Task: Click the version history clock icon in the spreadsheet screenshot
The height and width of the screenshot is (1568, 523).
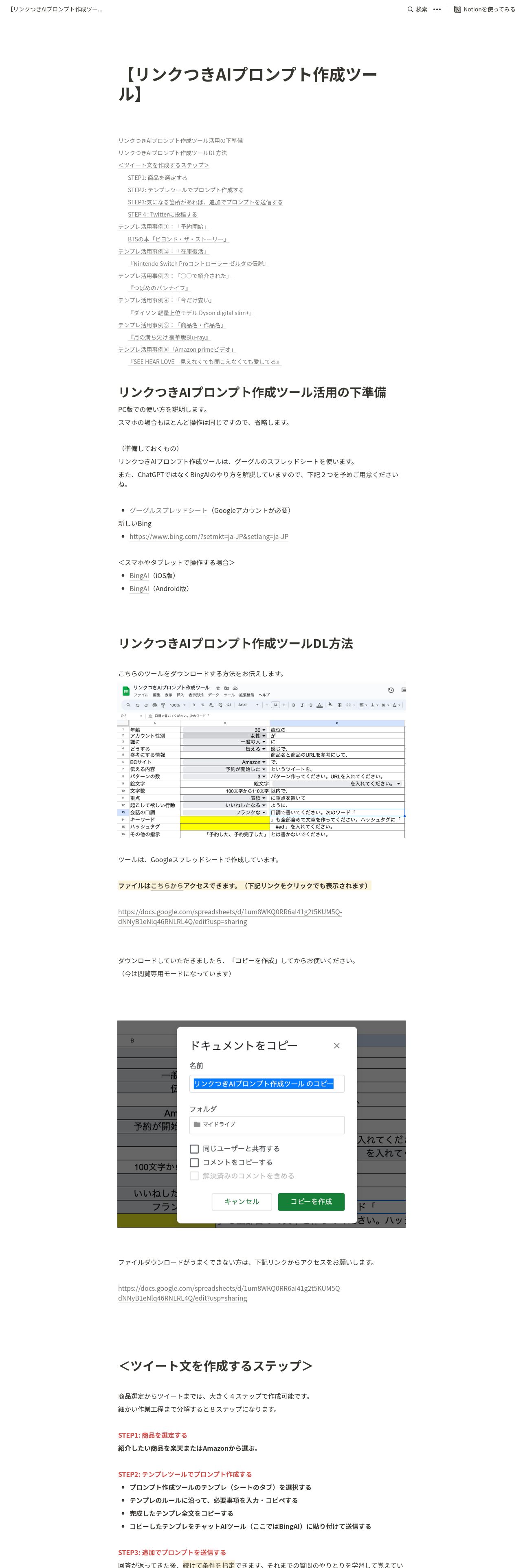Action: point(391,690)
